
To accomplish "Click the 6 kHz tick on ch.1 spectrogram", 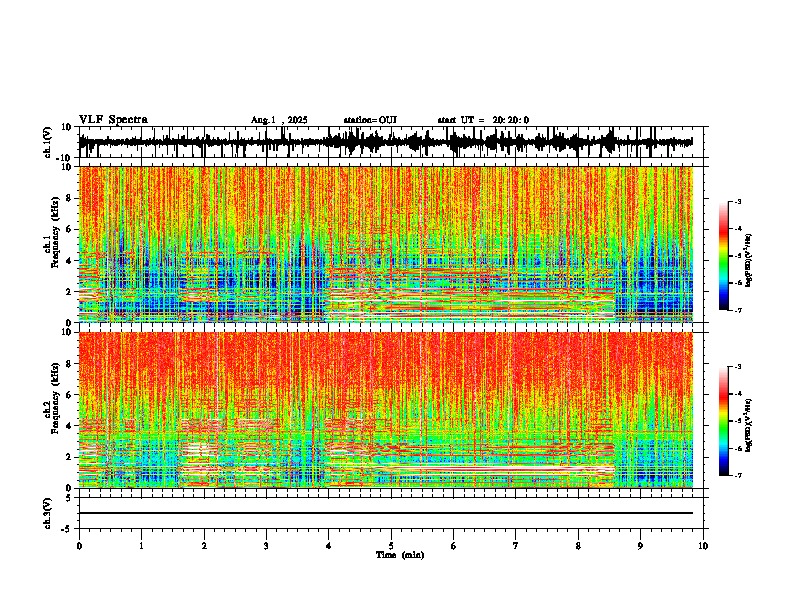I will [71, 229].
